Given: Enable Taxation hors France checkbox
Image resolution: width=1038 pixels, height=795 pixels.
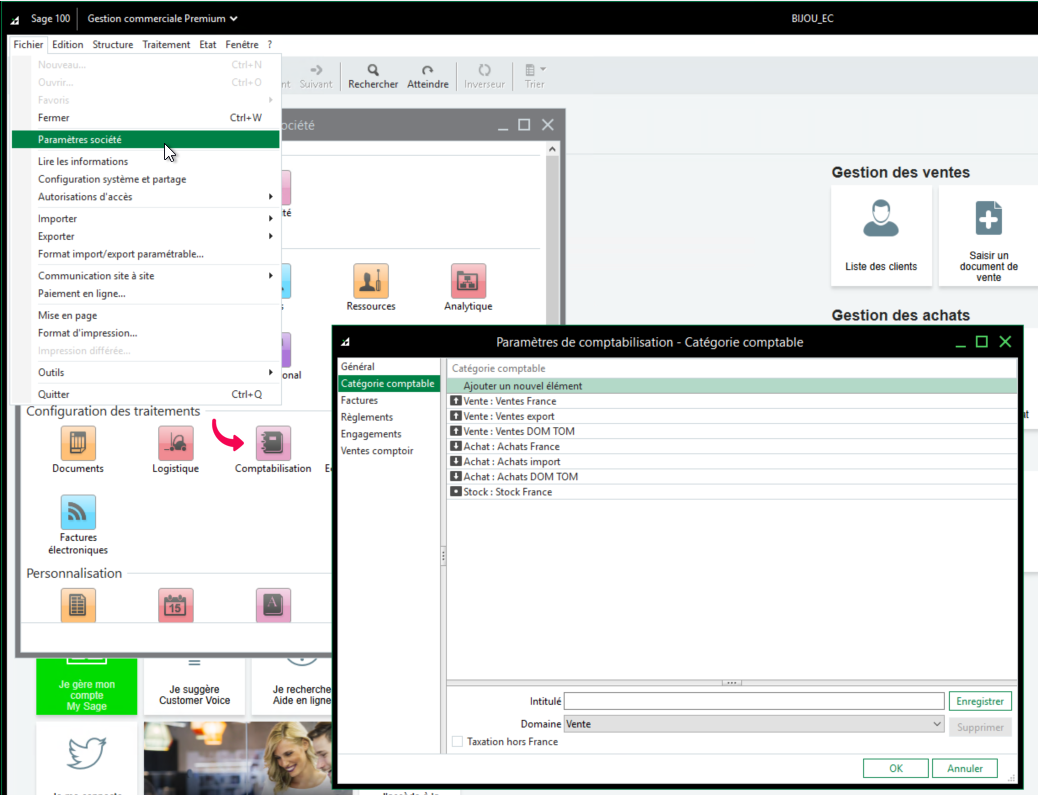Looking at the screenshot, I should click(x=457, y=742).
